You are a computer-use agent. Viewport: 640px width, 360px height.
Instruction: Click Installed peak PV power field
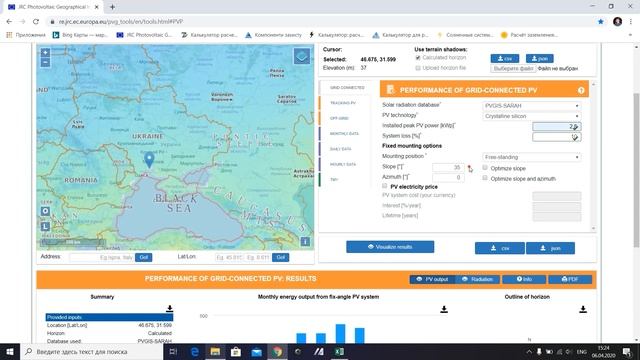point(557,127)
